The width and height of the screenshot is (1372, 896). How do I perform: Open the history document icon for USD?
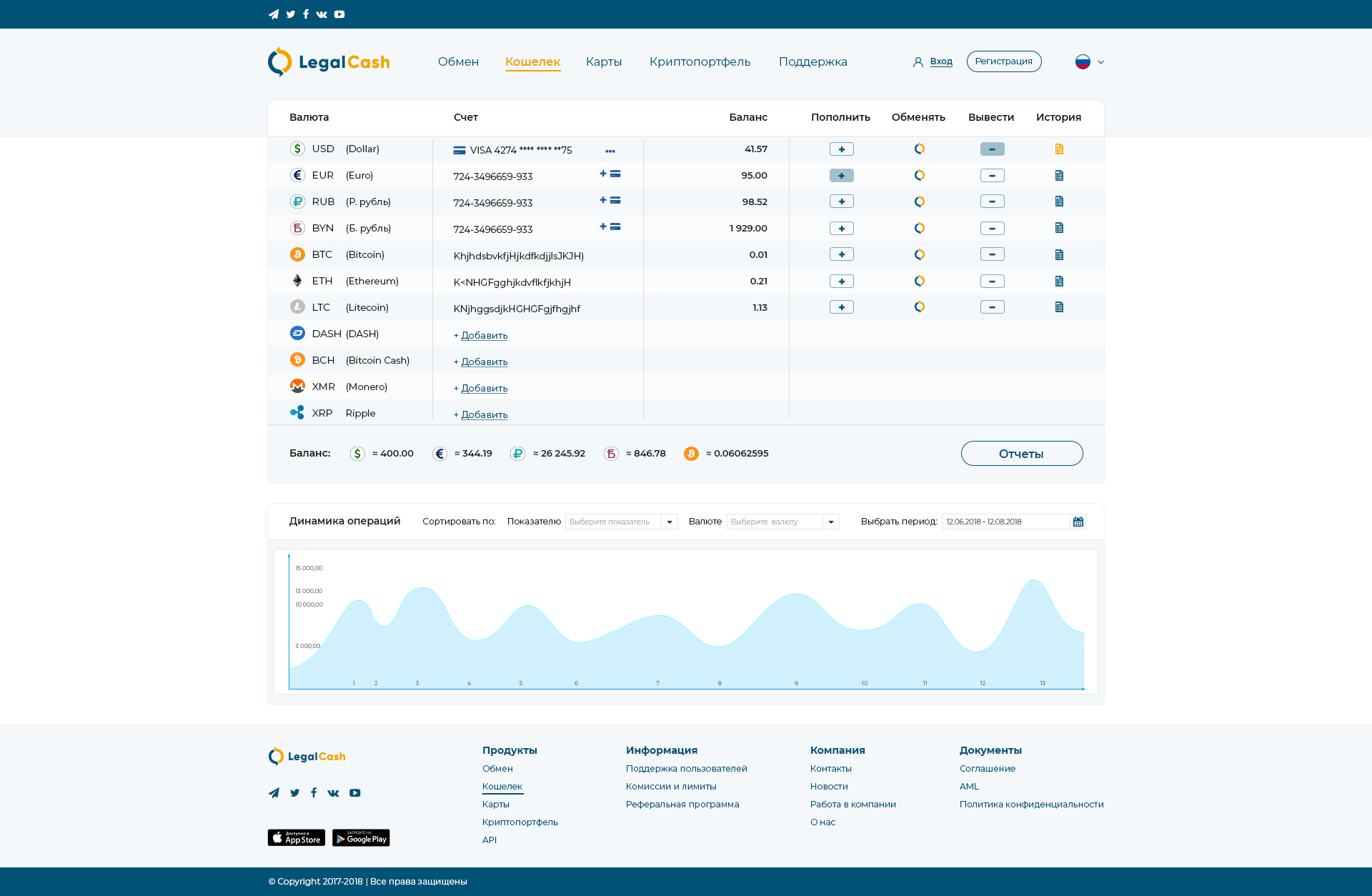click(1059, 149)
